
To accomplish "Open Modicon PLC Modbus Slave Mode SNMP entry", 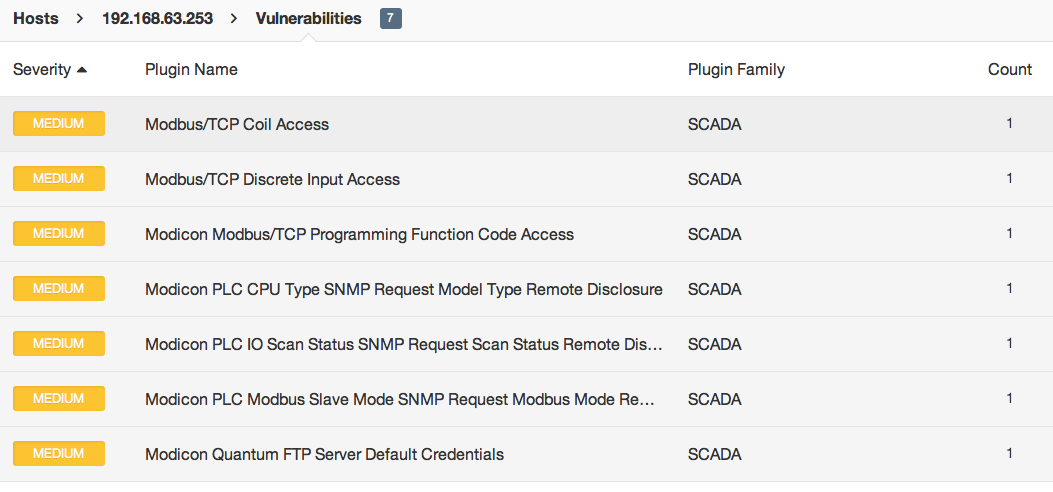I will pyautogui.click(x=399, y=399).
